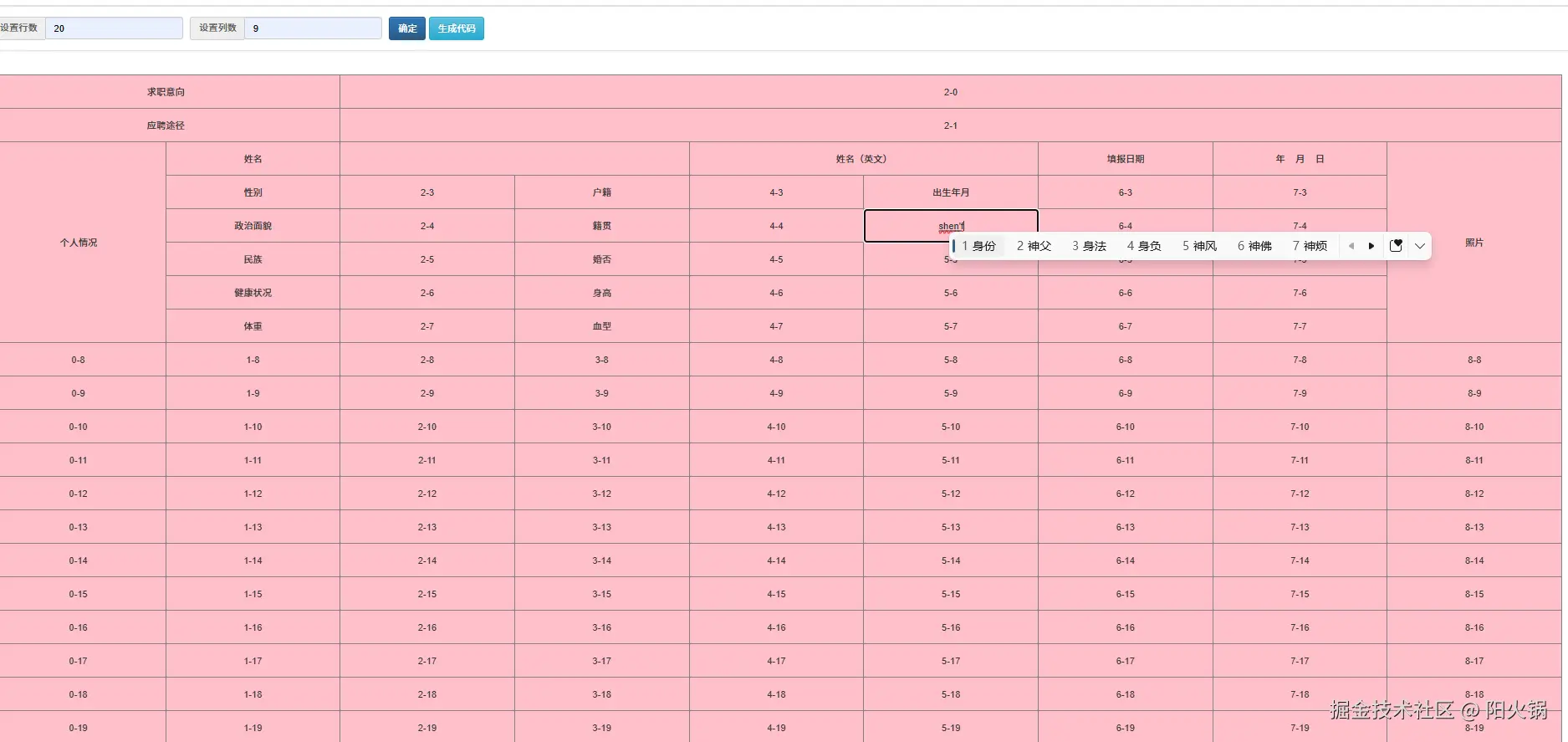Select cell 4-5

click(x=776, y=259)
